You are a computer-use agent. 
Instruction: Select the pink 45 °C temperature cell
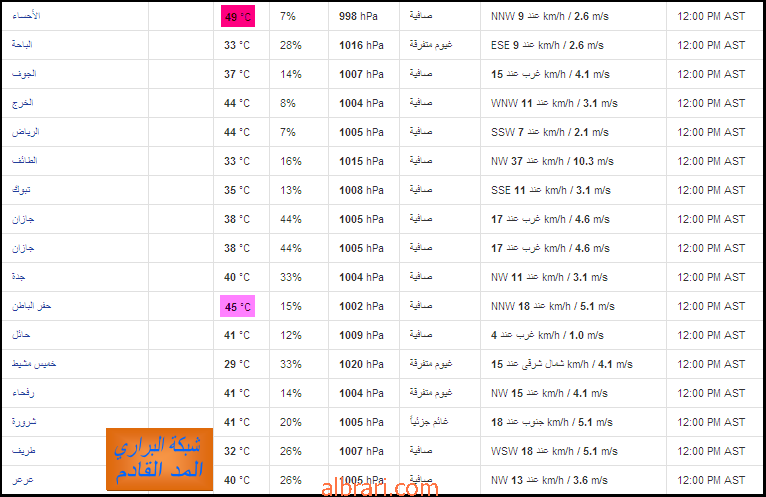[x=237, y=306]
